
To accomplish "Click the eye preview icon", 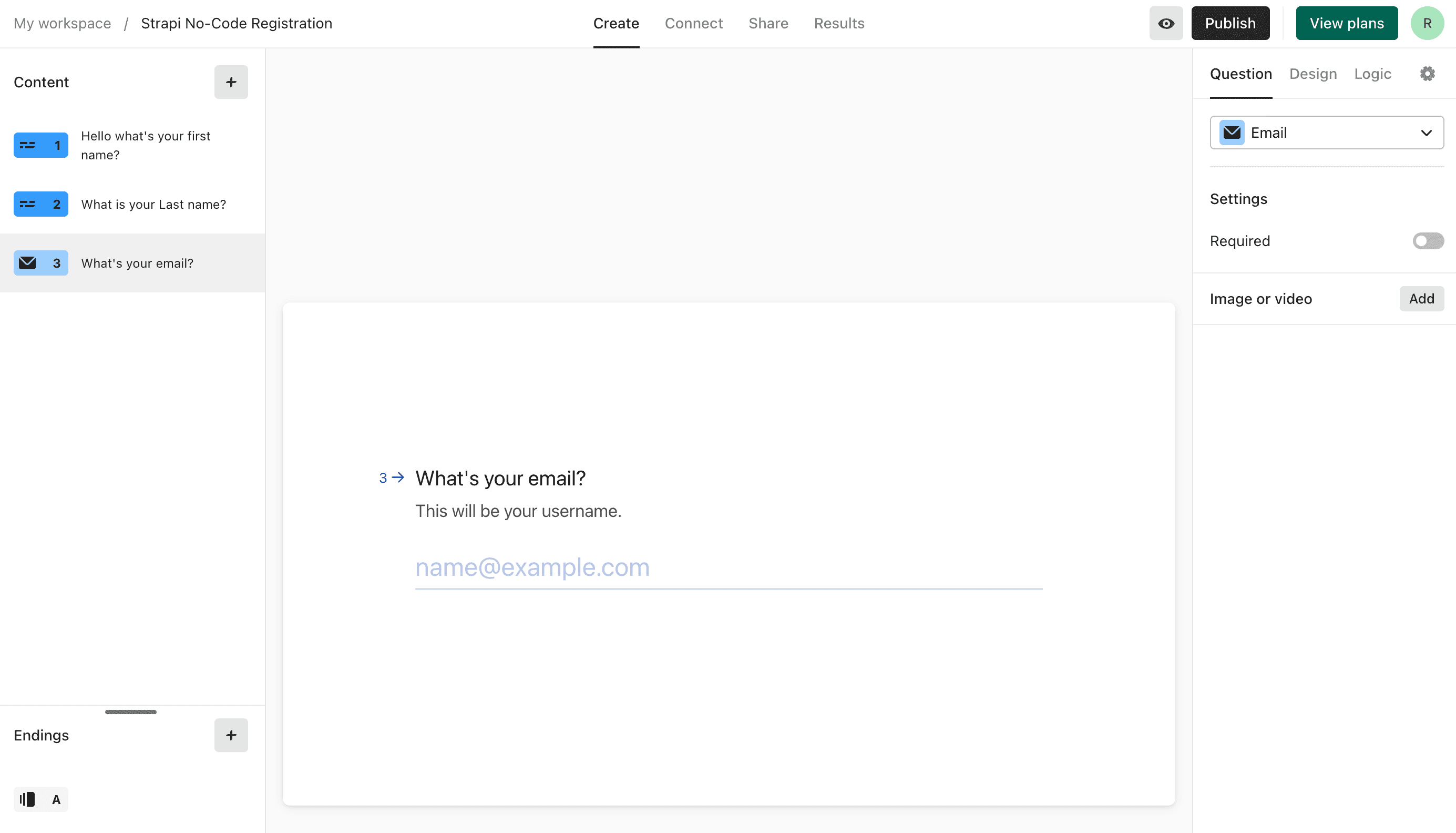I will (1166, 24).
